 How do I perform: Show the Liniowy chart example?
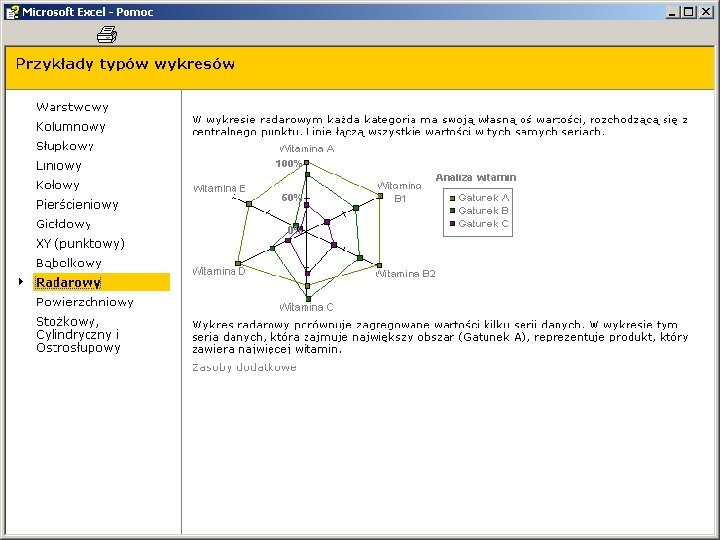tap(59, 166)
